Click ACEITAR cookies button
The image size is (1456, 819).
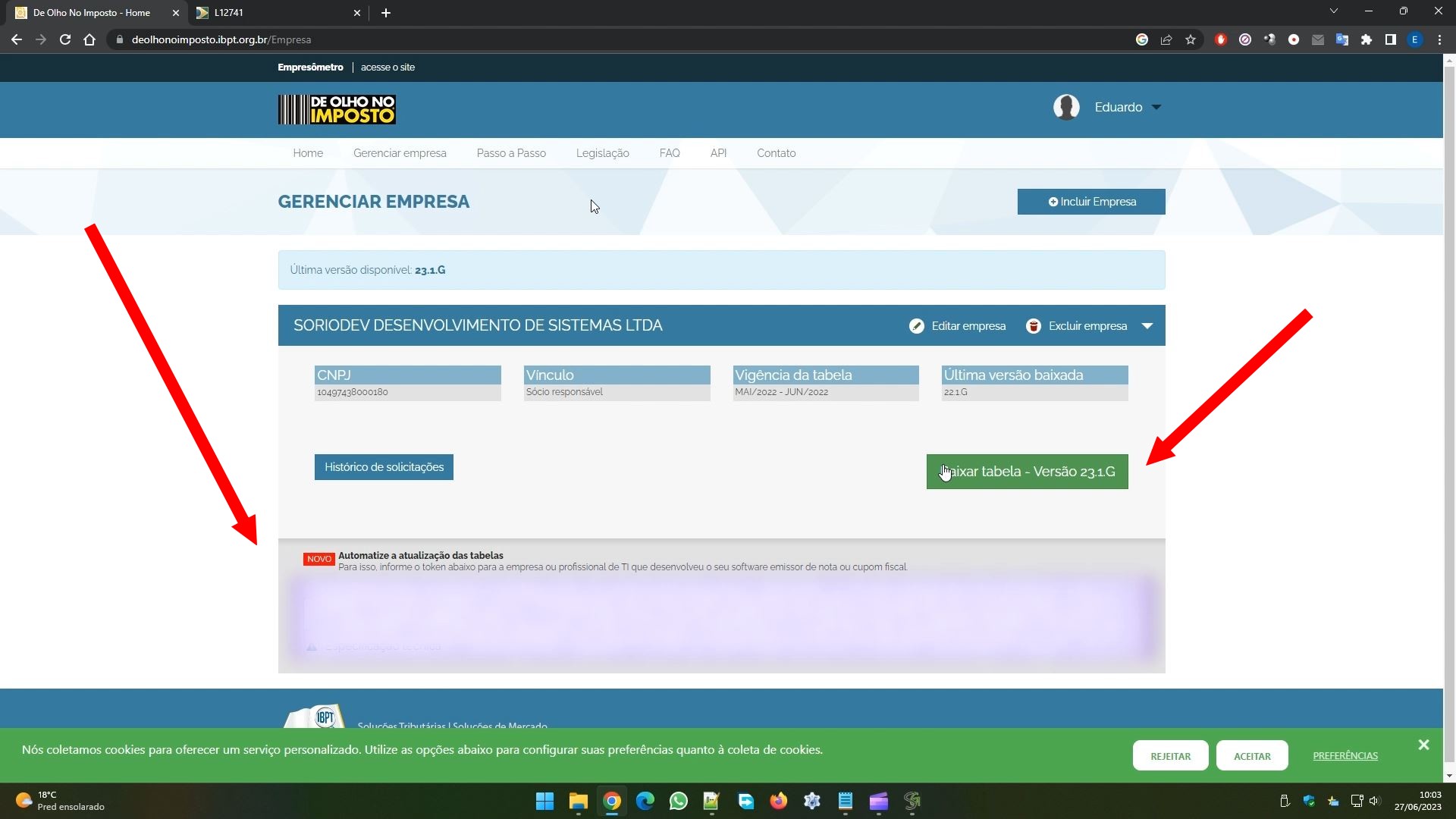pyautogui.click(x=1252, y=756)
